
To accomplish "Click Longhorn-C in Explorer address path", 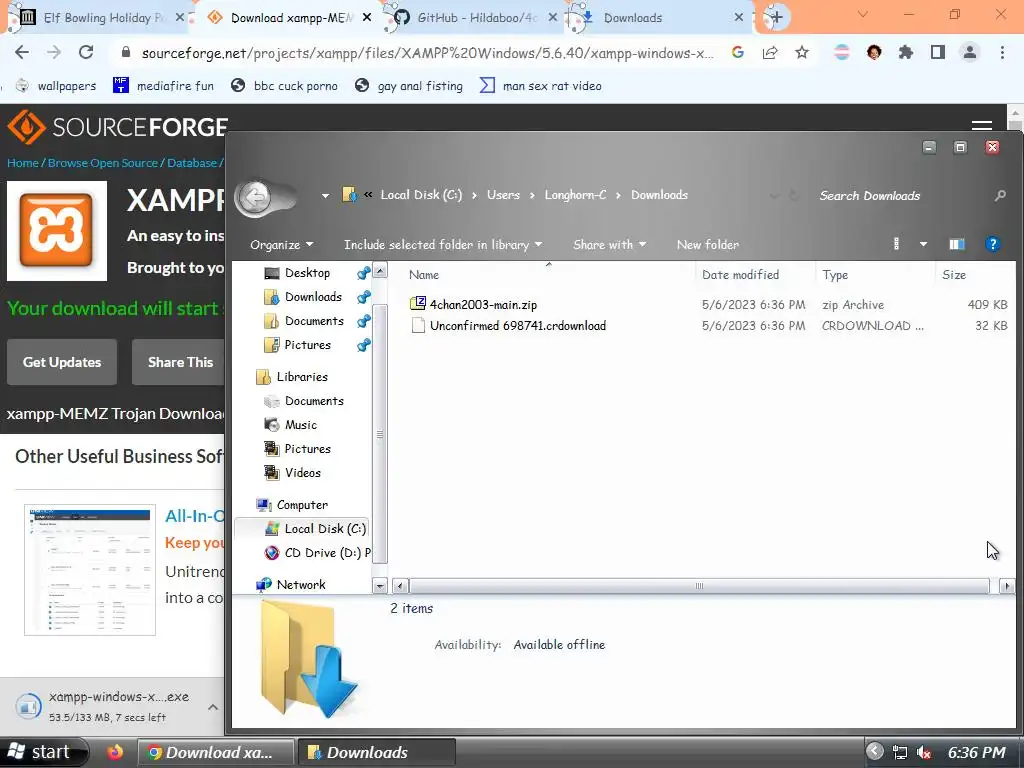I will (575, 195).
